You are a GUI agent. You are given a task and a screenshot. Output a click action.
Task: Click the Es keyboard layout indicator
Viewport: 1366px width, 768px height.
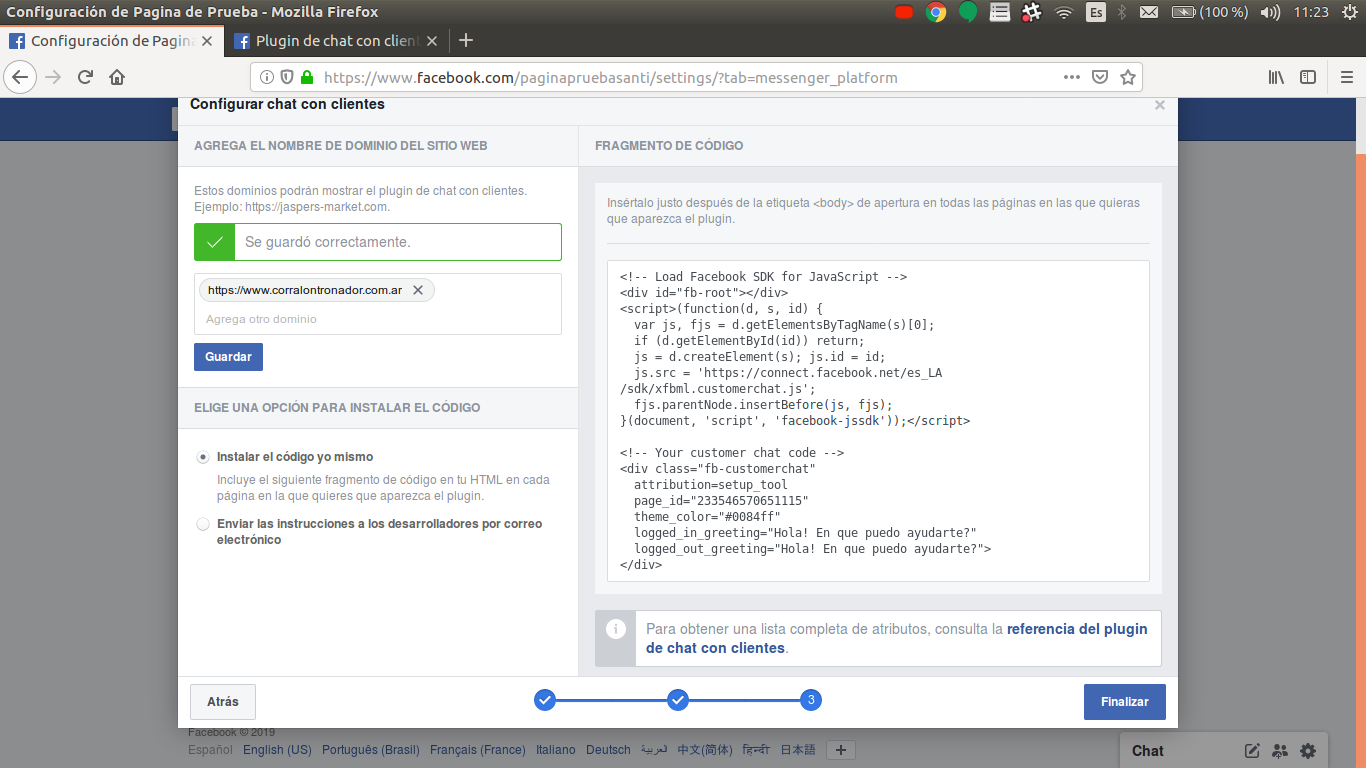click(x=1096, y=12)
